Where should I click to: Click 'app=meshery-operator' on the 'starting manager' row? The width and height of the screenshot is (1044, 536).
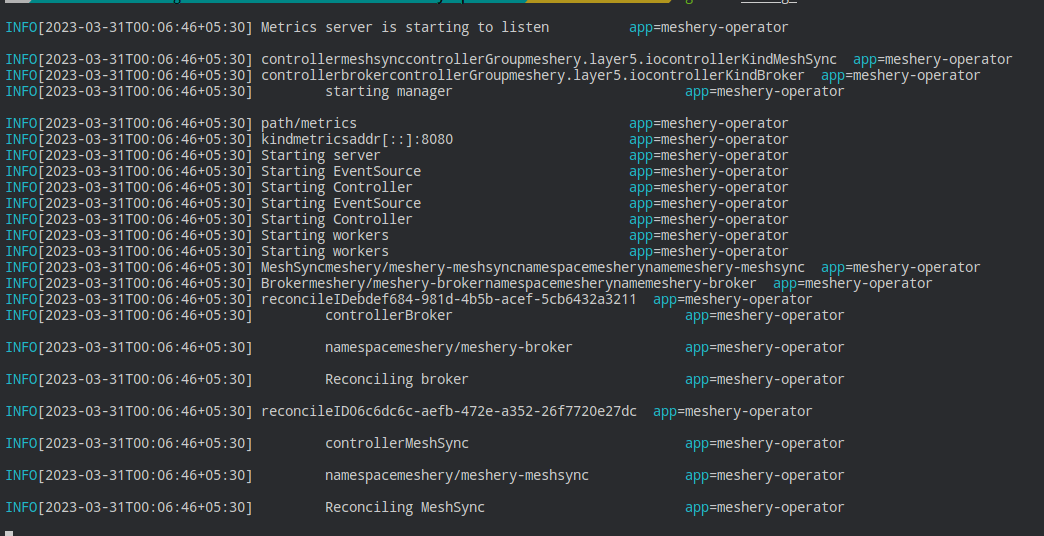(764, 91)
